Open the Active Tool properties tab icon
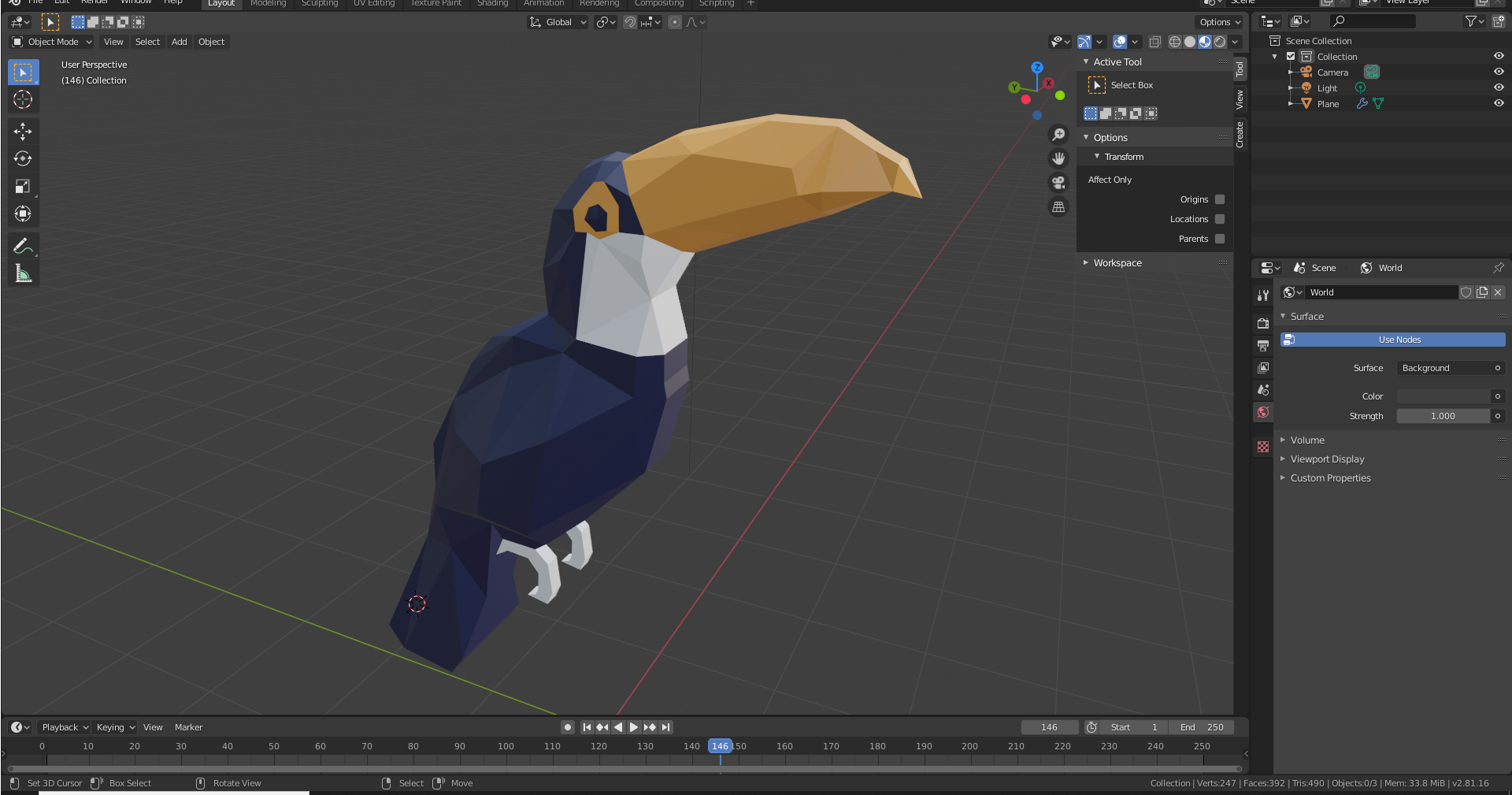Viewport: 1512px width, 795px height. (1263, 295)
